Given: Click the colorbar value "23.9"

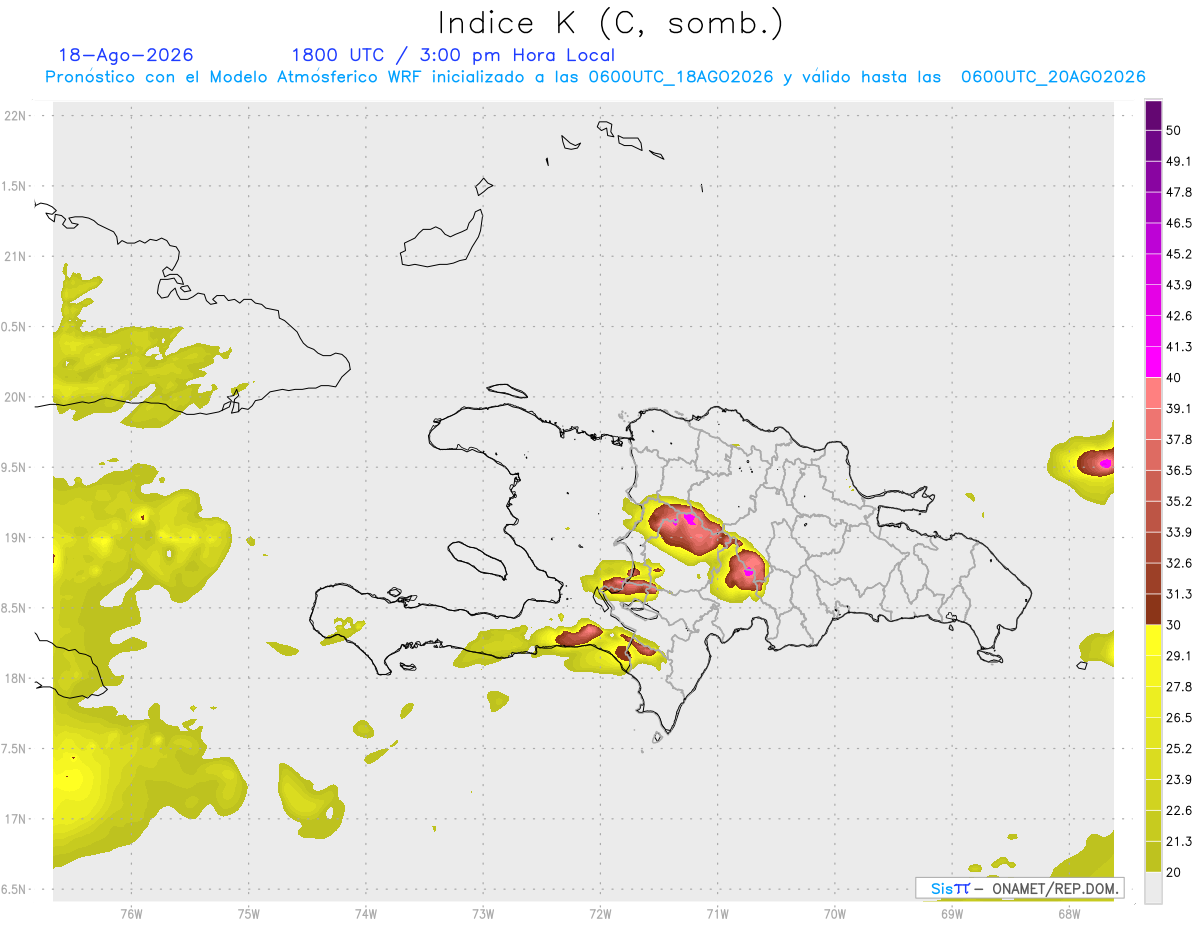Looking at the screenshot, I should (x=1179, y=780).
